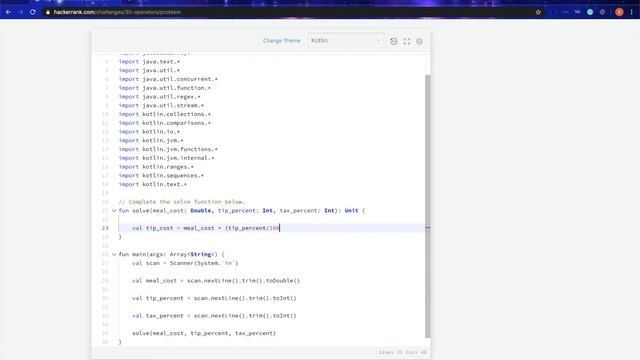Reload the HackerRank page

coord(33,12)
